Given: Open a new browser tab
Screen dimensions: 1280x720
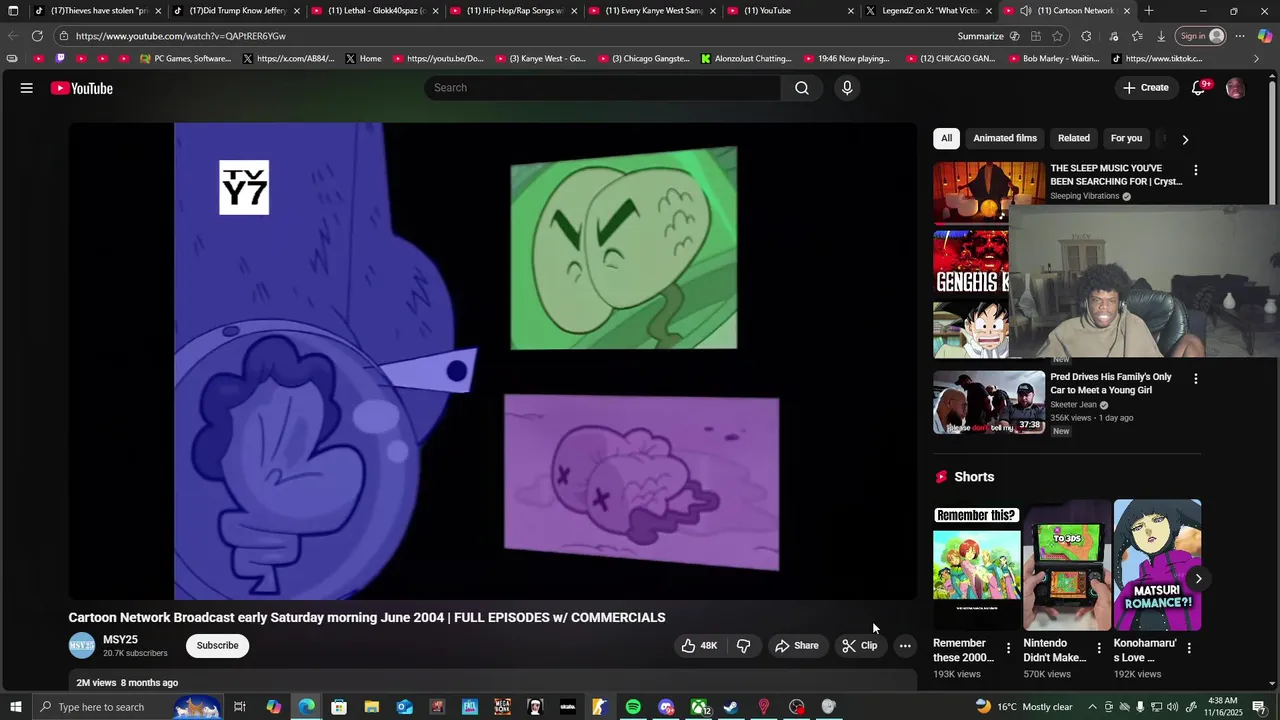Looking at the screenshot, I should click(x=1148, y=11).
